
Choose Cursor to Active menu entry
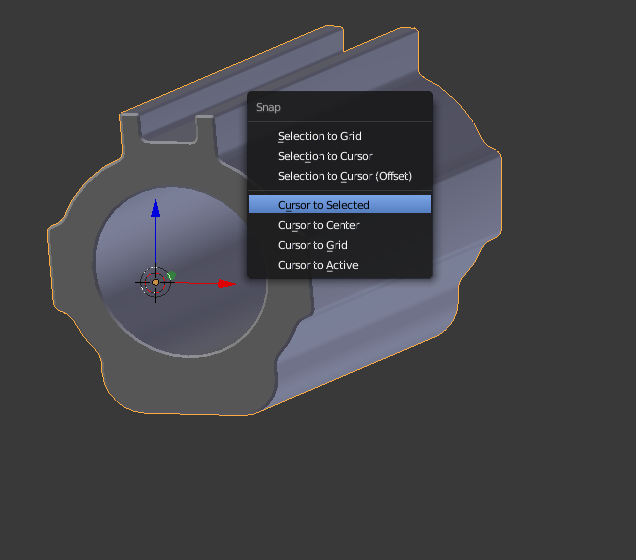[x=340, y=265]
